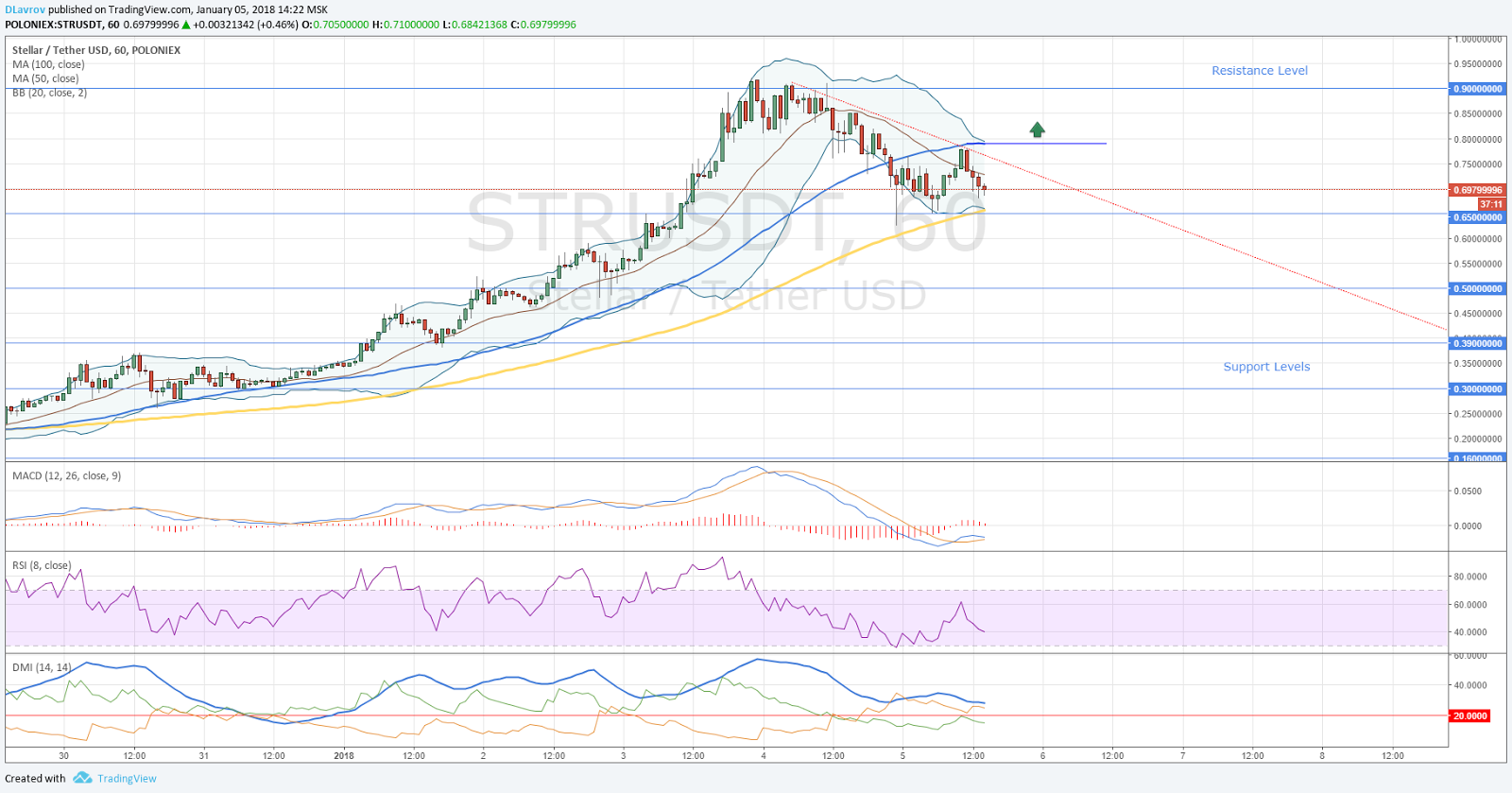Click the L:0.68421368 low value in header
Viewport: 1512px width, 793px height.
click(474, 25)
